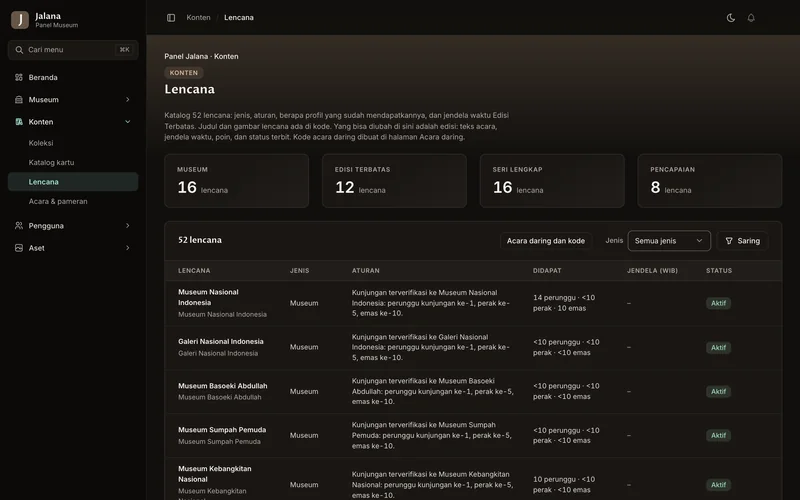The width and height of the screenshot is (800, 500).
Task: Click '10 perunggu' count for Museum Kebangkitan Nasional
Action: [x=554, y=479]
